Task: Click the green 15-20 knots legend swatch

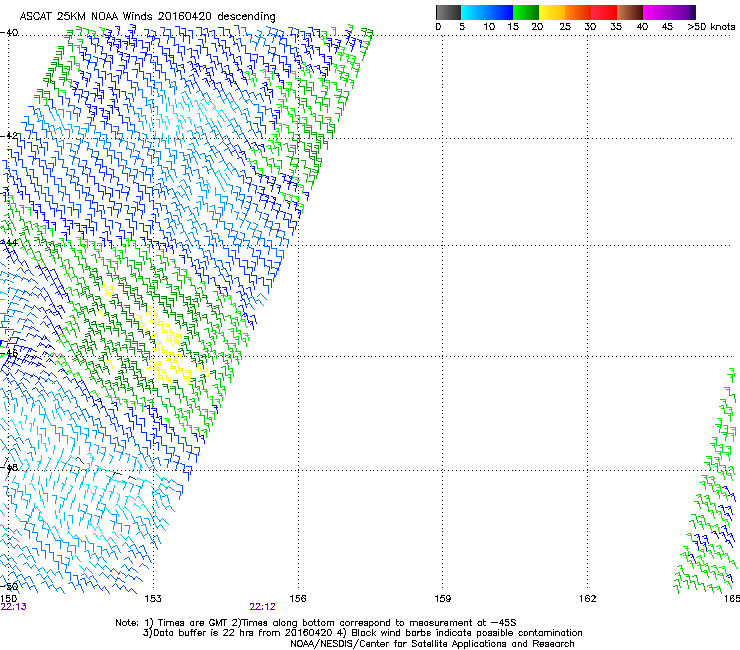Action: [526, 12]
